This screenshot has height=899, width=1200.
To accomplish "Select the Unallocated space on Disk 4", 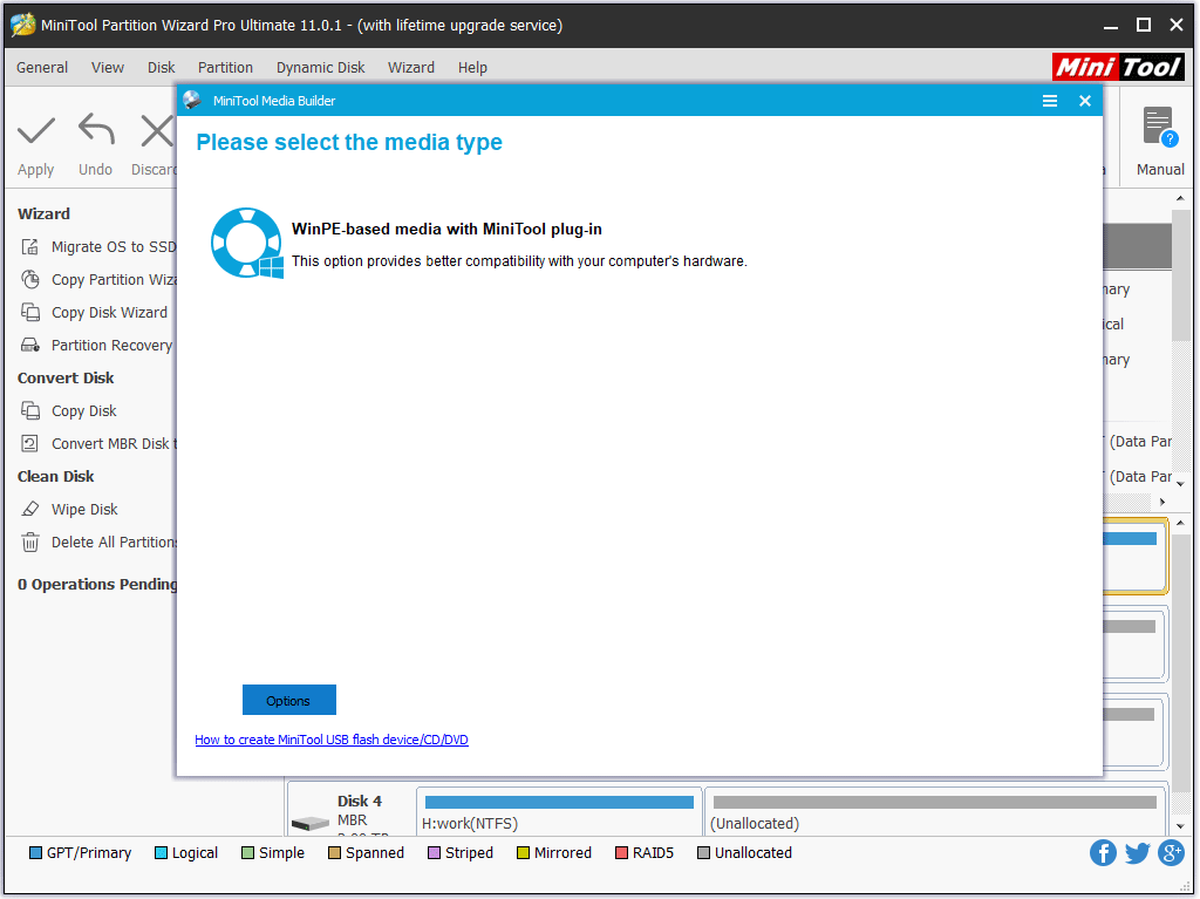I will [935, 811].
